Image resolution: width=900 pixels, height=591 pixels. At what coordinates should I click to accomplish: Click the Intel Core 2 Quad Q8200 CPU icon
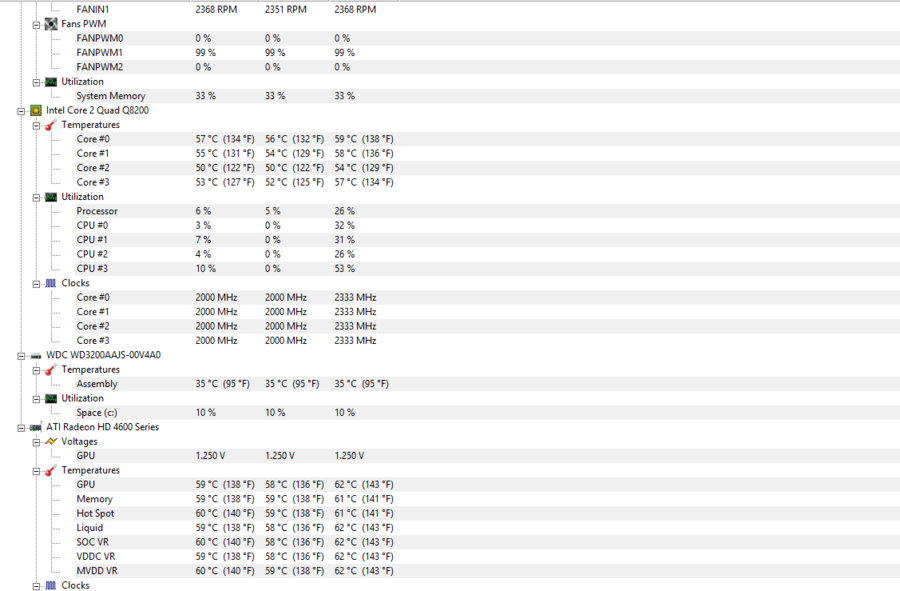(36, 110)
